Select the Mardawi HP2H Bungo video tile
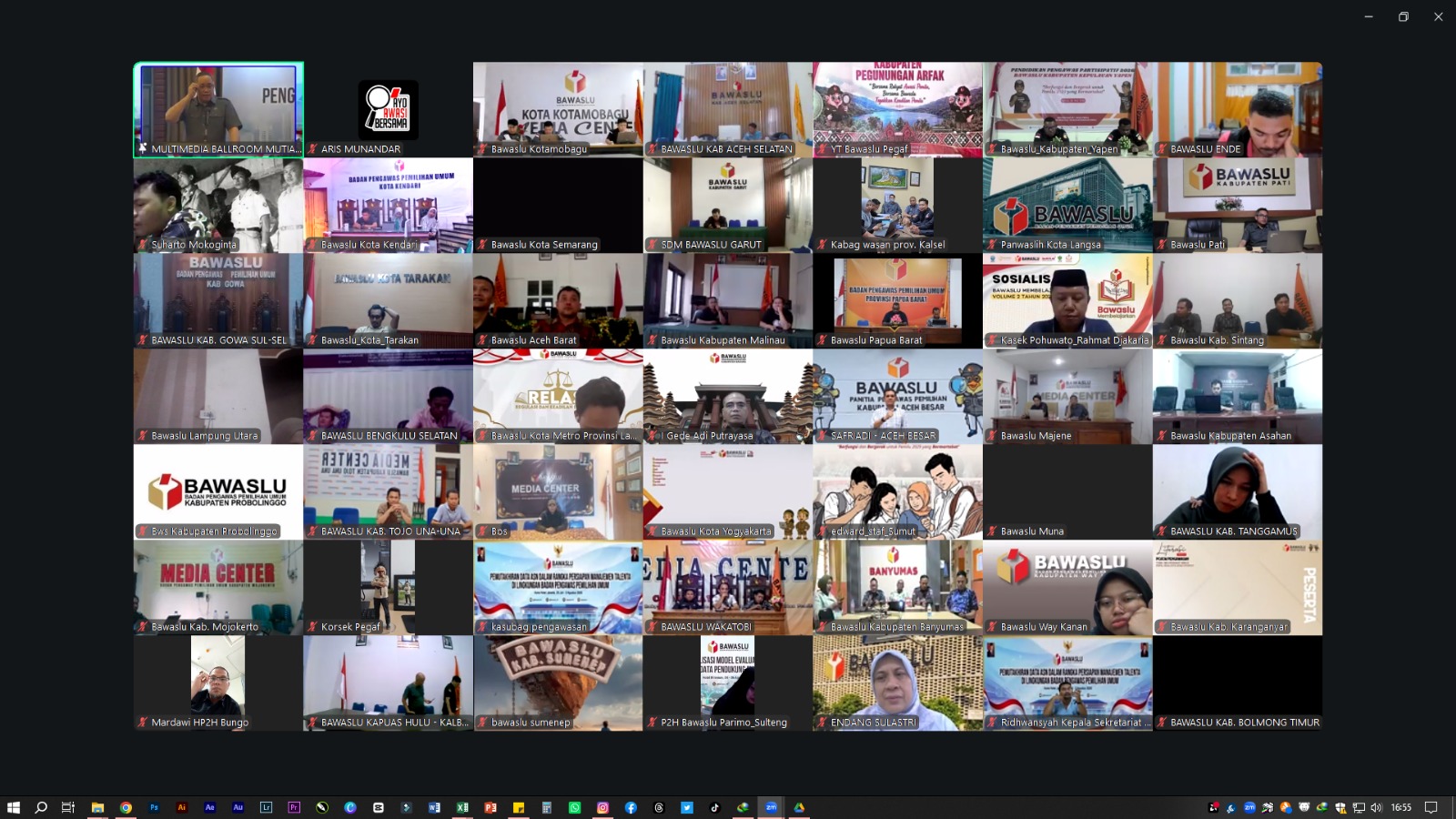 pyautogui.click(x=218, y=683)
